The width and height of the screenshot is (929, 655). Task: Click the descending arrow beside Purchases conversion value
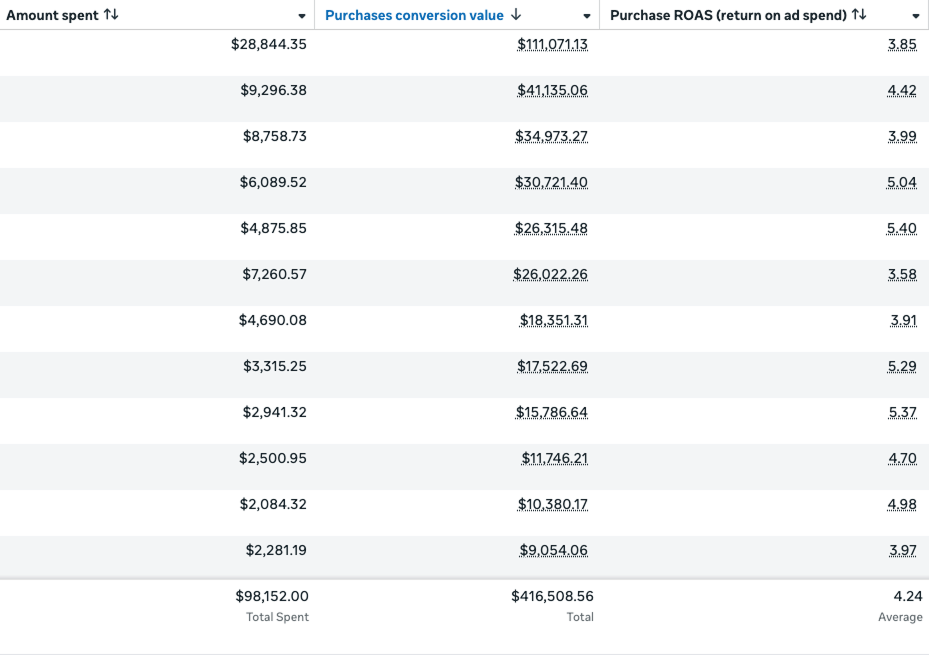pos(516,15)
